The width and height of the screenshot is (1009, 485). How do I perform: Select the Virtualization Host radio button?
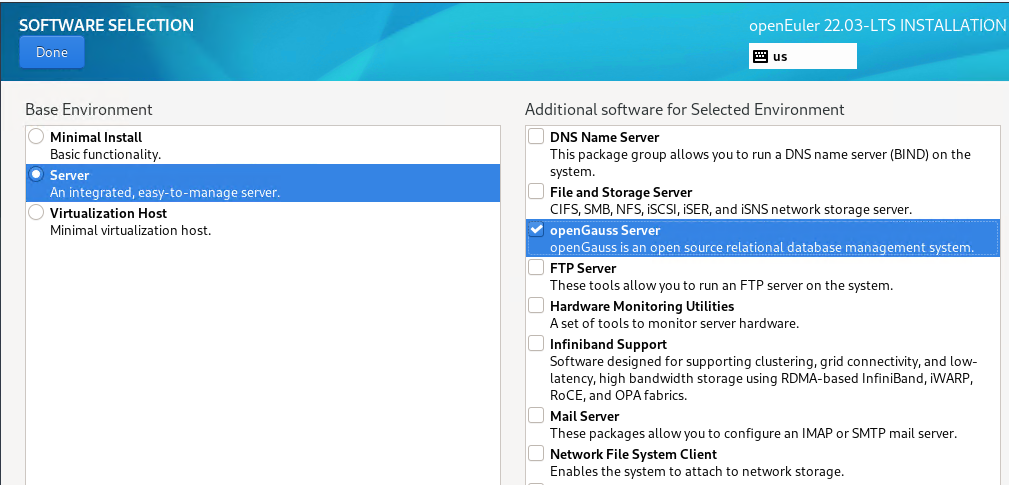point(37,213)
